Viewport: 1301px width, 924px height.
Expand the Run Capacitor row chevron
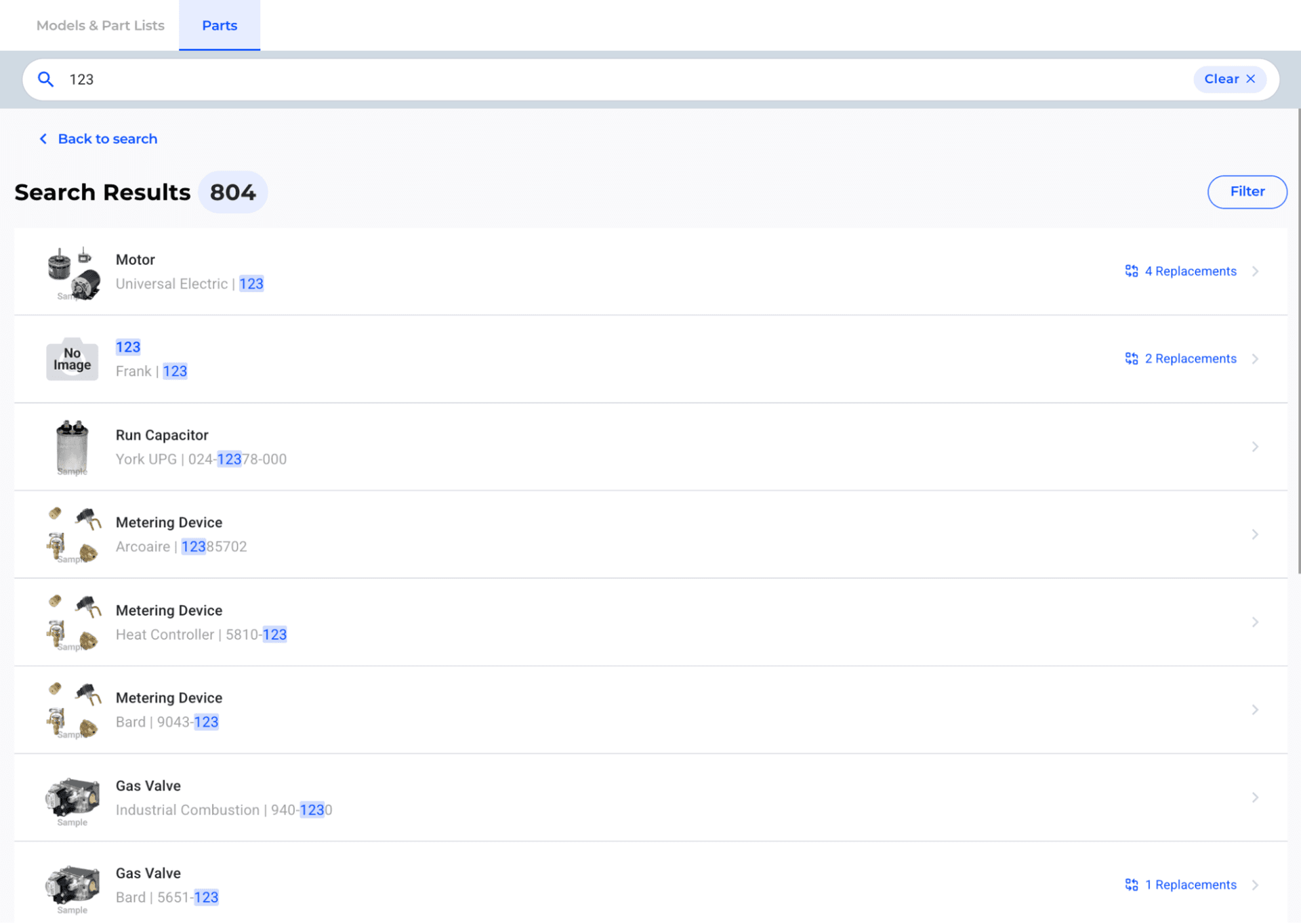(1255, 446)
